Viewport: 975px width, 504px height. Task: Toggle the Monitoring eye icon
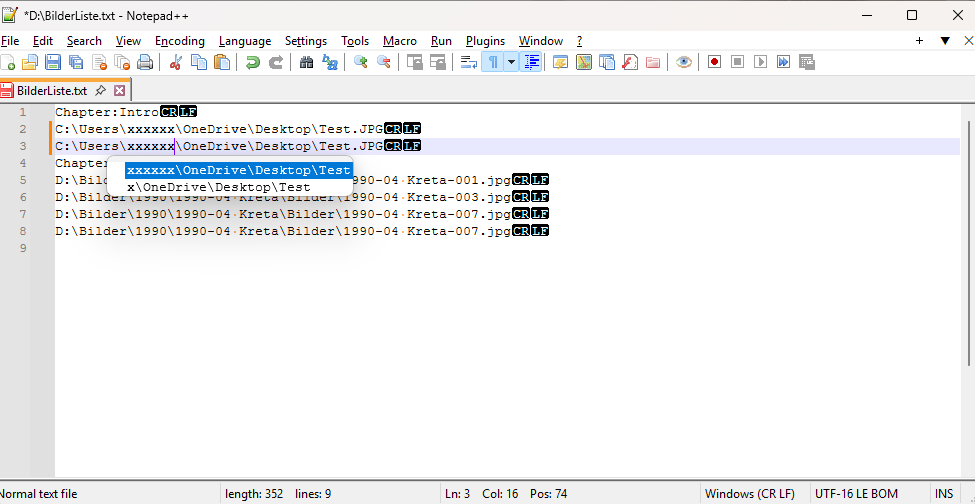pyautogui.click(x=684, y=62)
